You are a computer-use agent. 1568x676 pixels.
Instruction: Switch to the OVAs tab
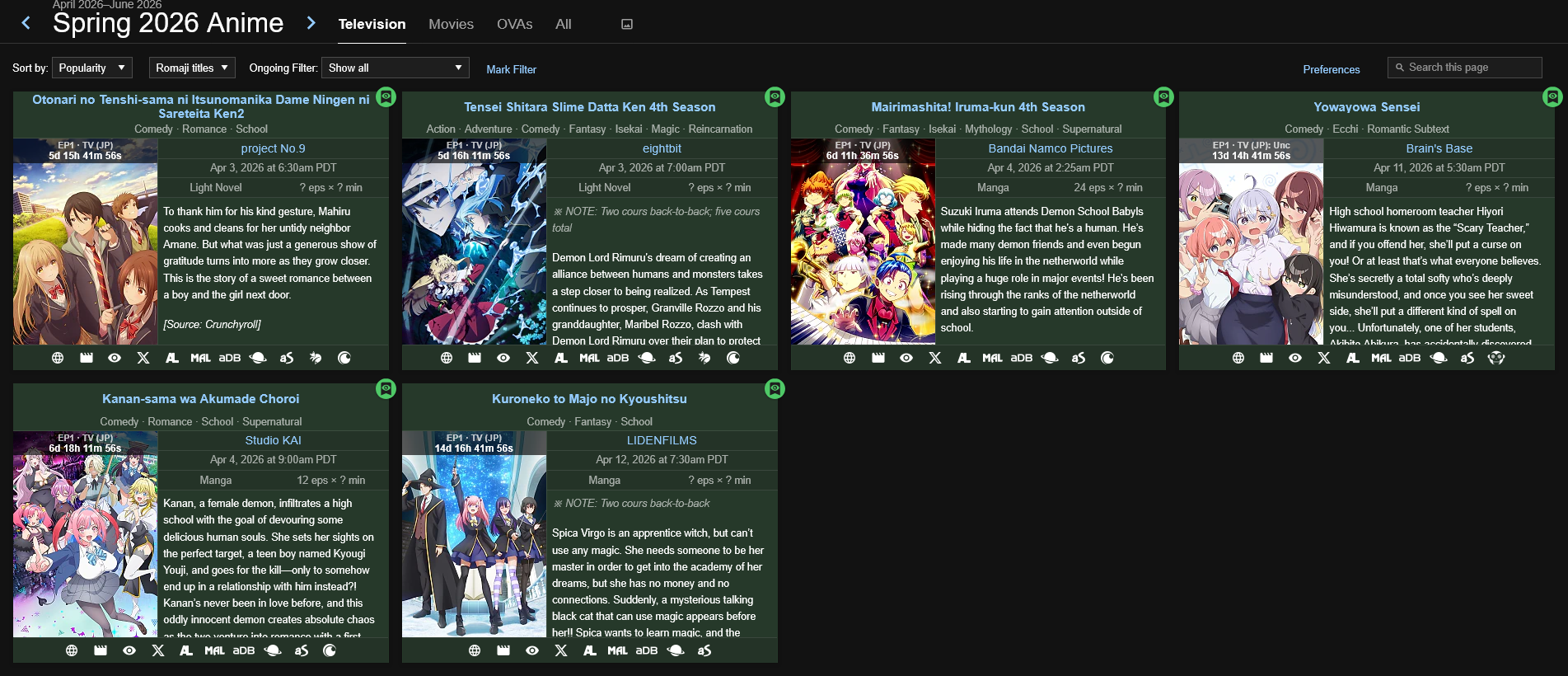click(x=514, y=24)
